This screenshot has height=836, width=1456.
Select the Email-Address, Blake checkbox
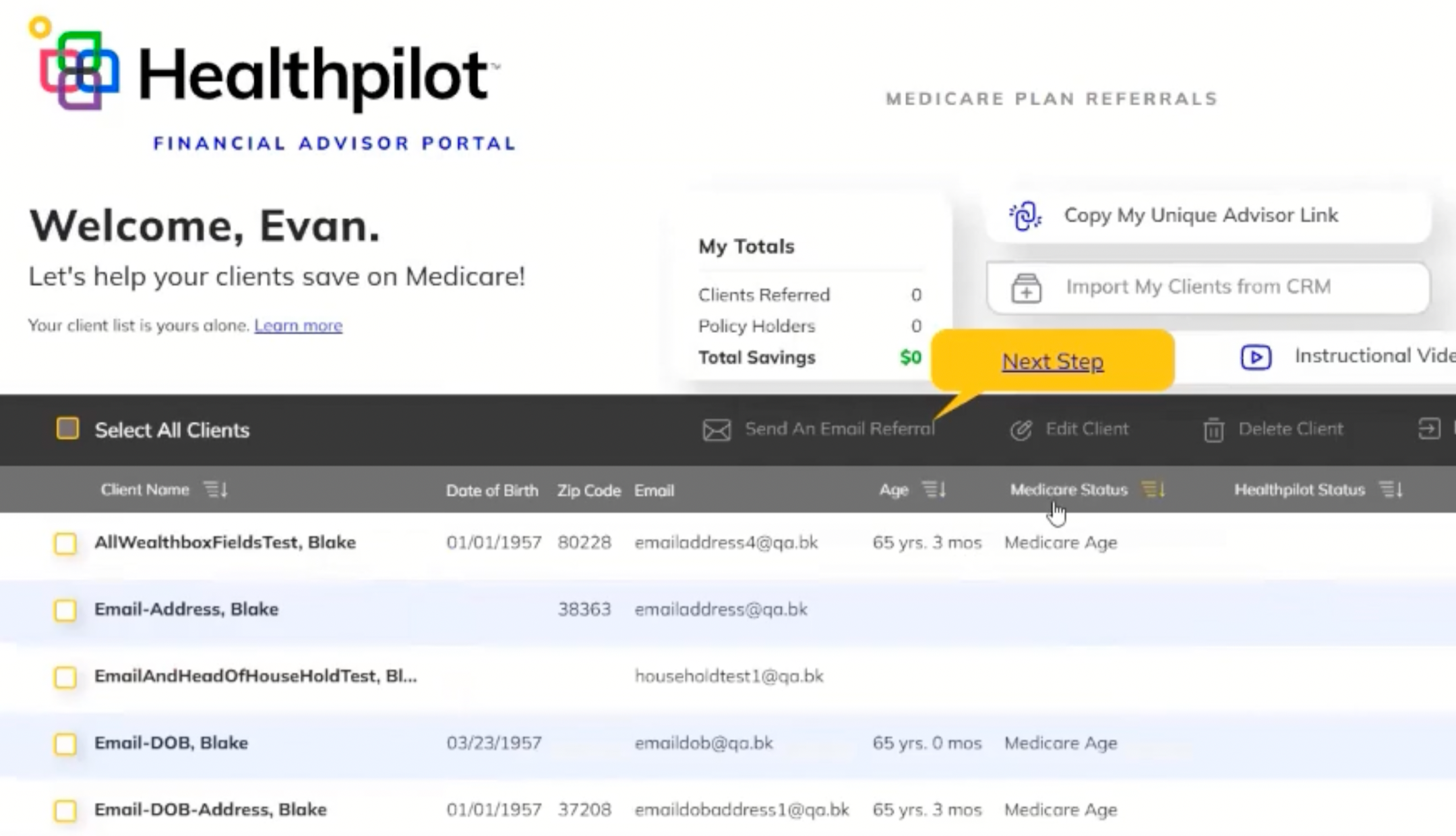65,610
